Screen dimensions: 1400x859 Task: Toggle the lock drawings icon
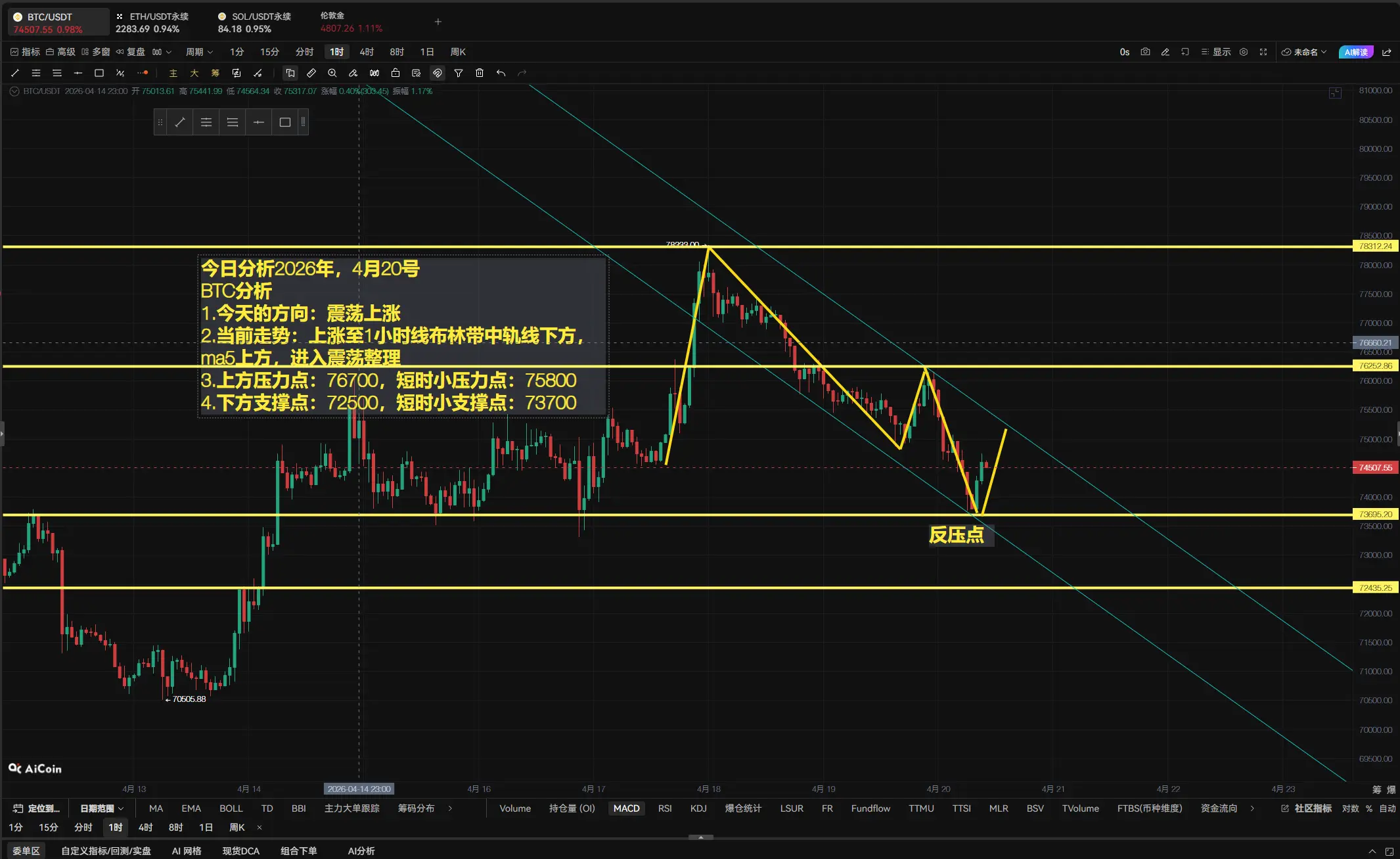coord(395,73)
